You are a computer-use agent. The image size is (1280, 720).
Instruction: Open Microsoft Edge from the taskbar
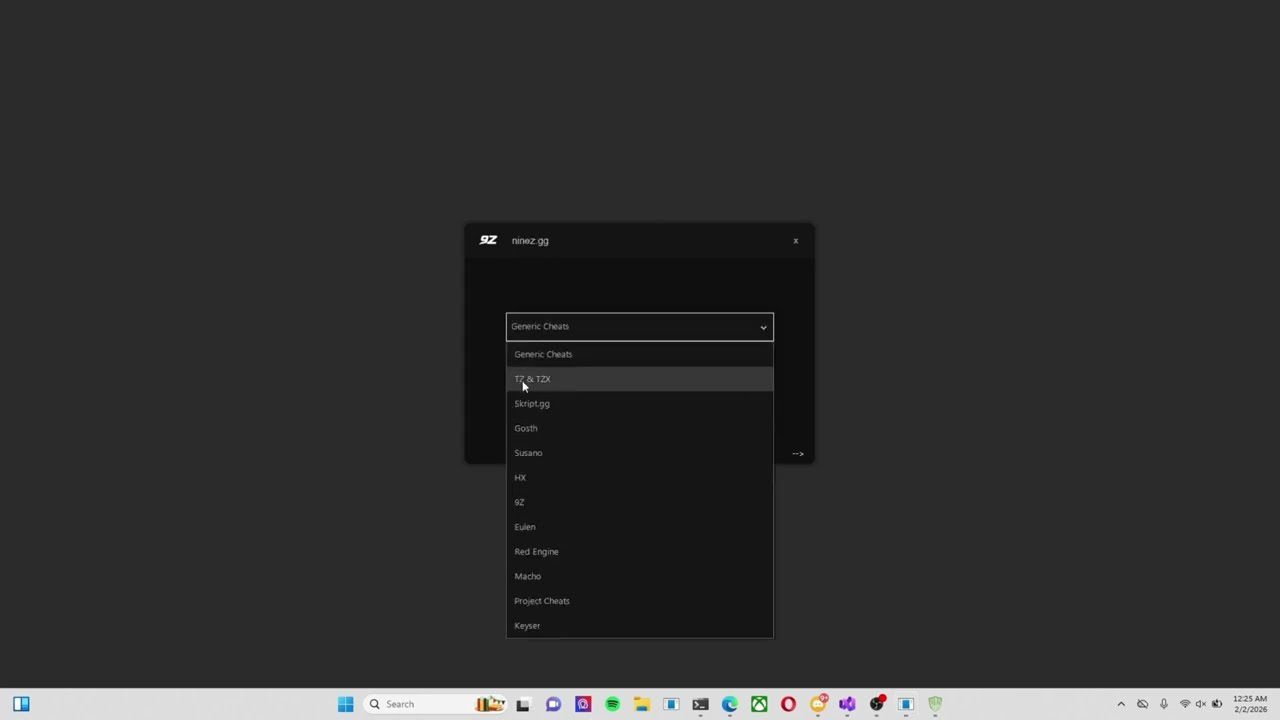coord(730,704)
